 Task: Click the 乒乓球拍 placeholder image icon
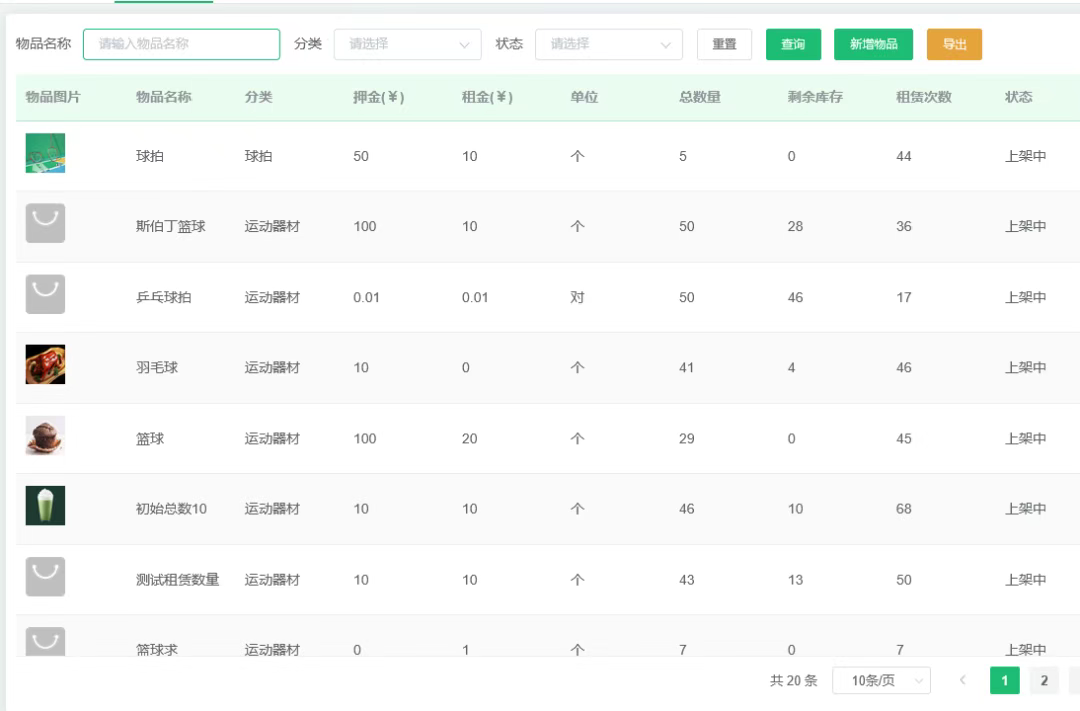coord(45,295)
